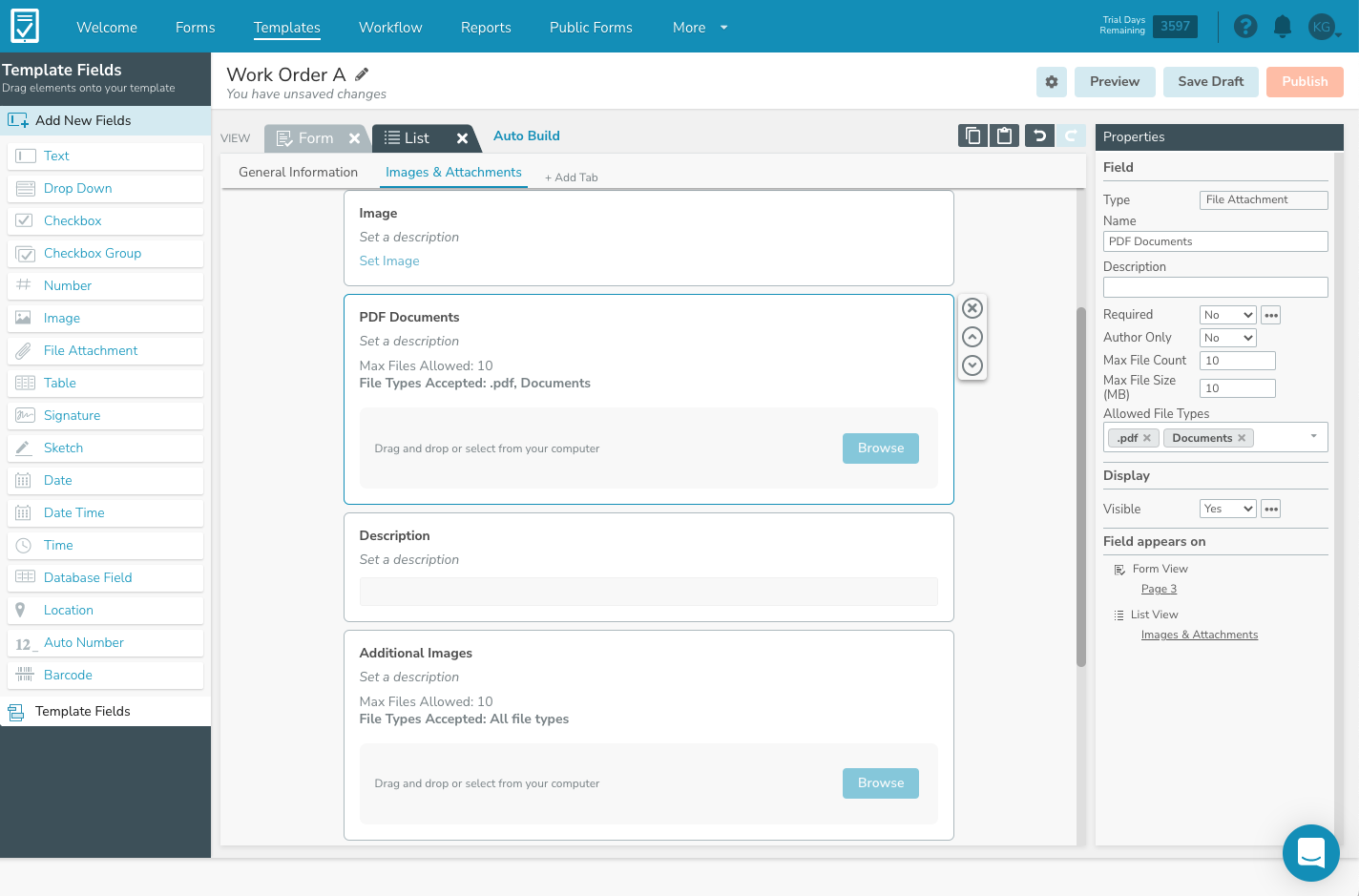Expand the Template Fields section
This screenshot has height=896, width=1359.
105,711
